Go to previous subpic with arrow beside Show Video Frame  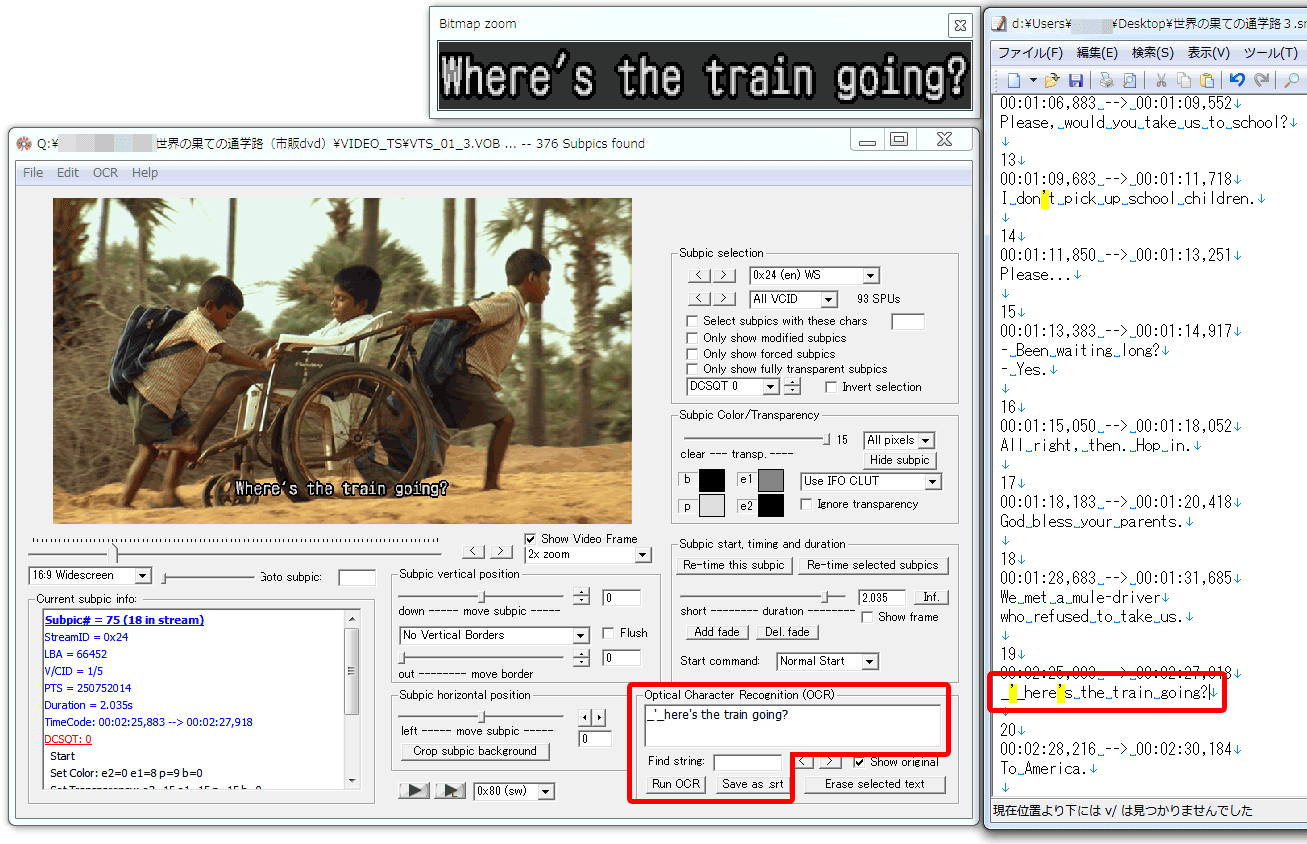pyautogui.click(x=474, y=551)
